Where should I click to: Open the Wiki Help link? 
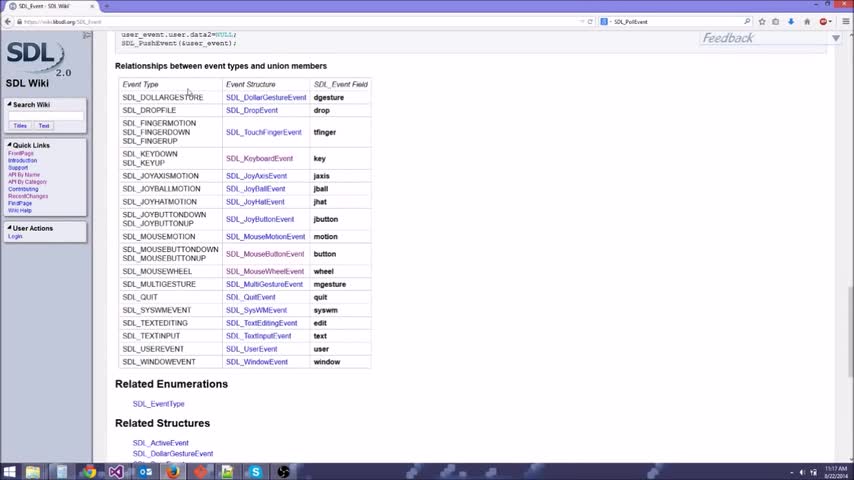tap(20, 210)
